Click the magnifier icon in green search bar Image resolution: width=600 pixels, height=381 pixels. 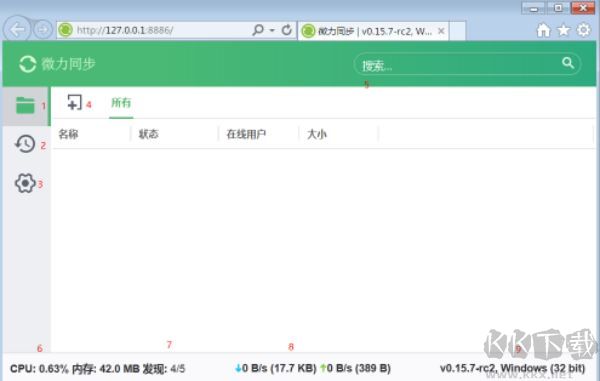pos(568,63)
